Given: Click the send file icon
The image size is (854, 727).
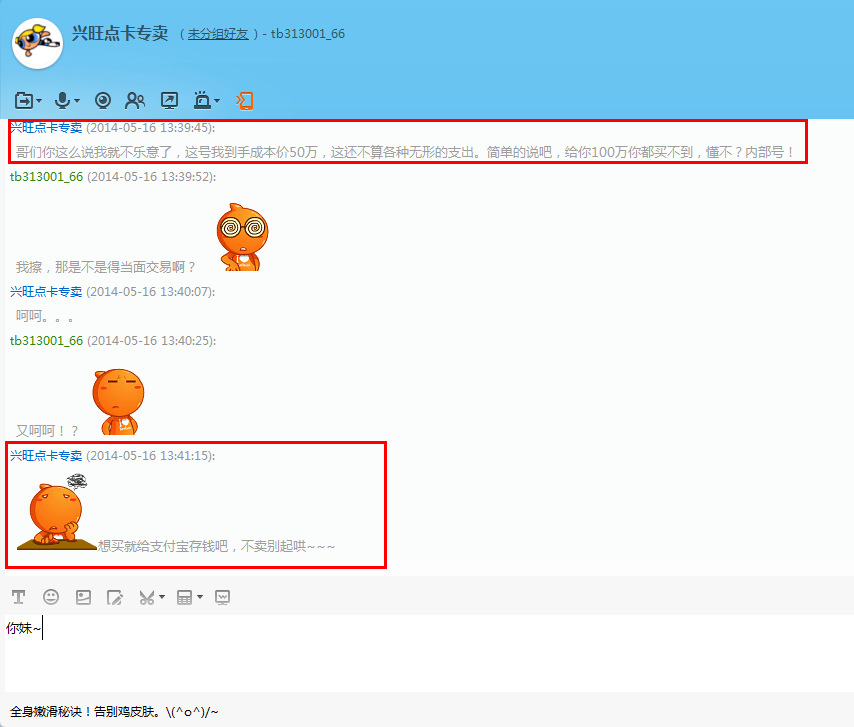Looking at the screenshot, I should click(23, 101).
